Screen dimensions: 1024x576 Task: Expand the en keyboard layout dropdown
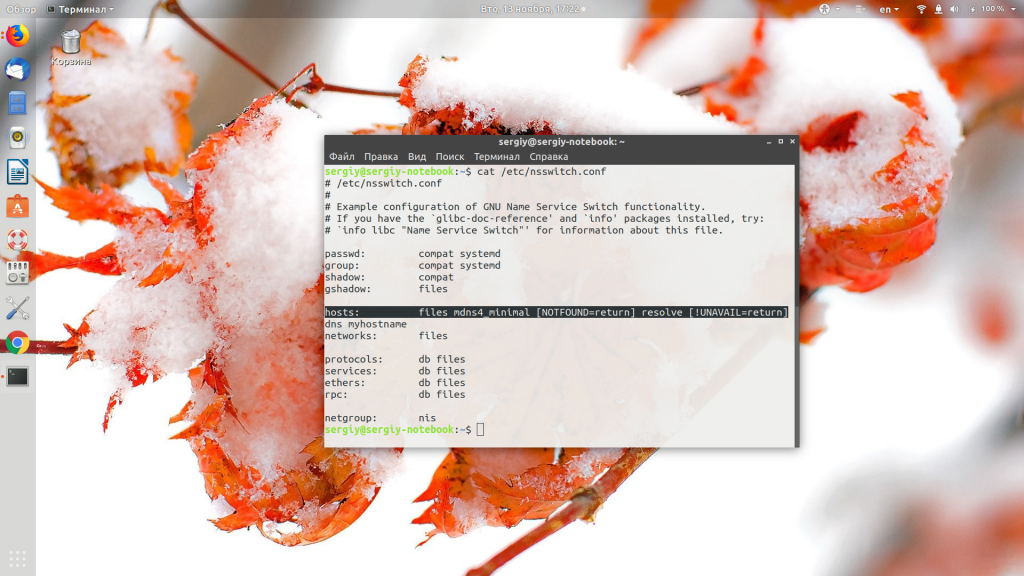click(889, 9)
